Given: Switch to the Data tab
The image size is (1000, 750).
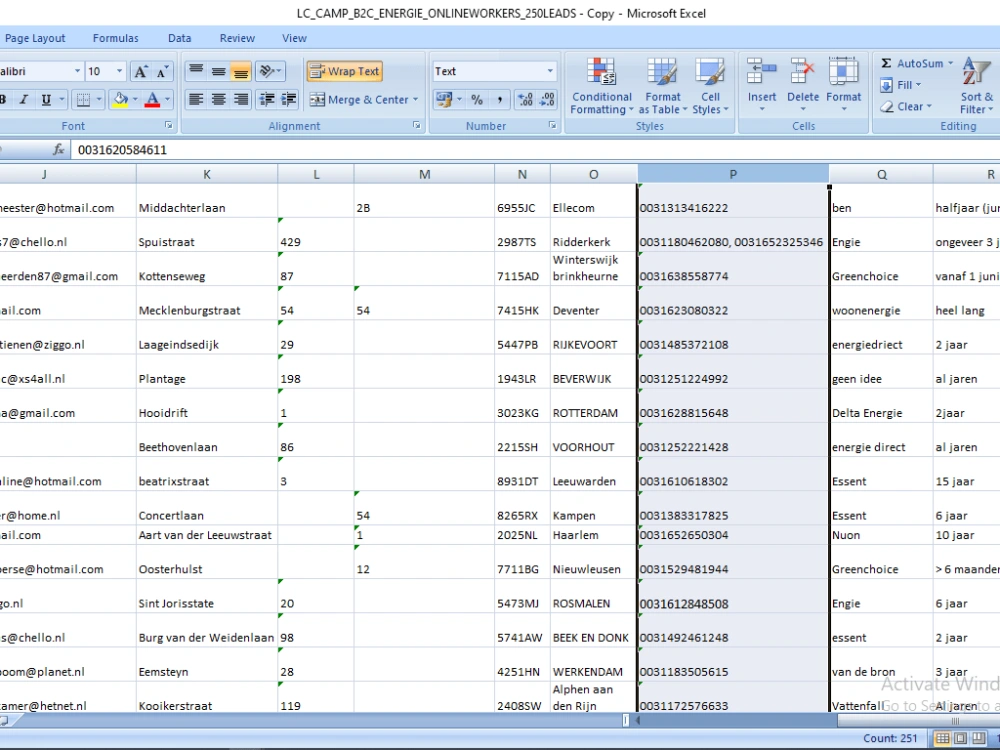Looking at the screenshot, I should (179, 38).
